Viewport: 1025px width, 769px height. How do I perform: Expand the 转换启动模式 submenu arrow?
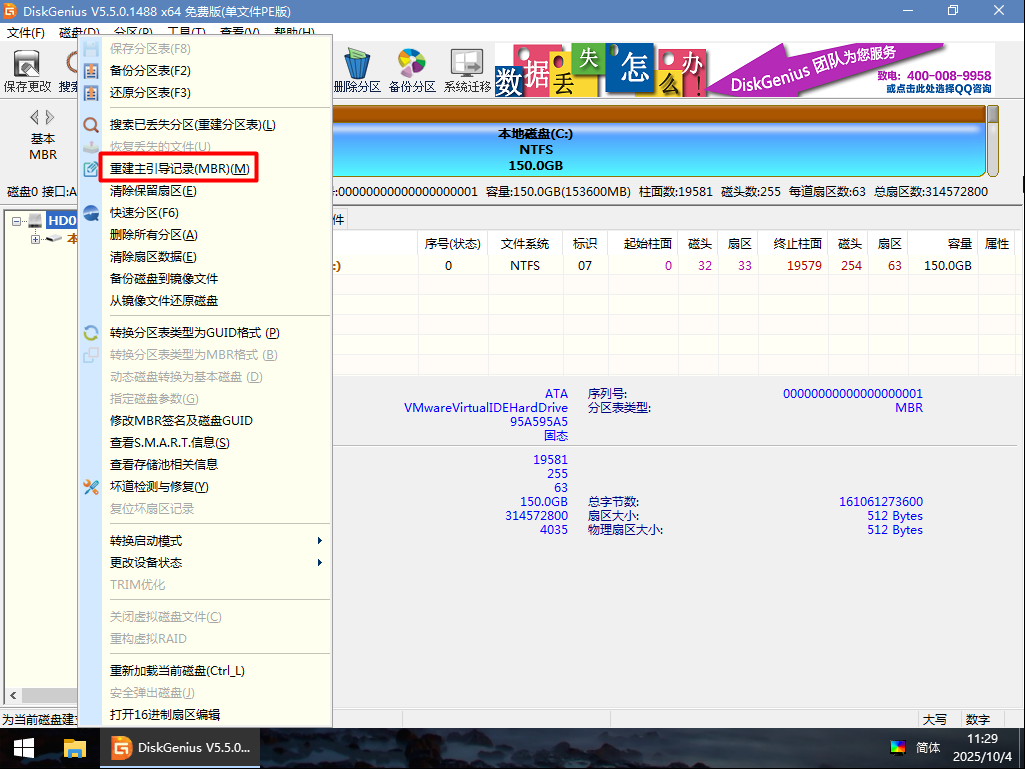[x=320, y=541]
